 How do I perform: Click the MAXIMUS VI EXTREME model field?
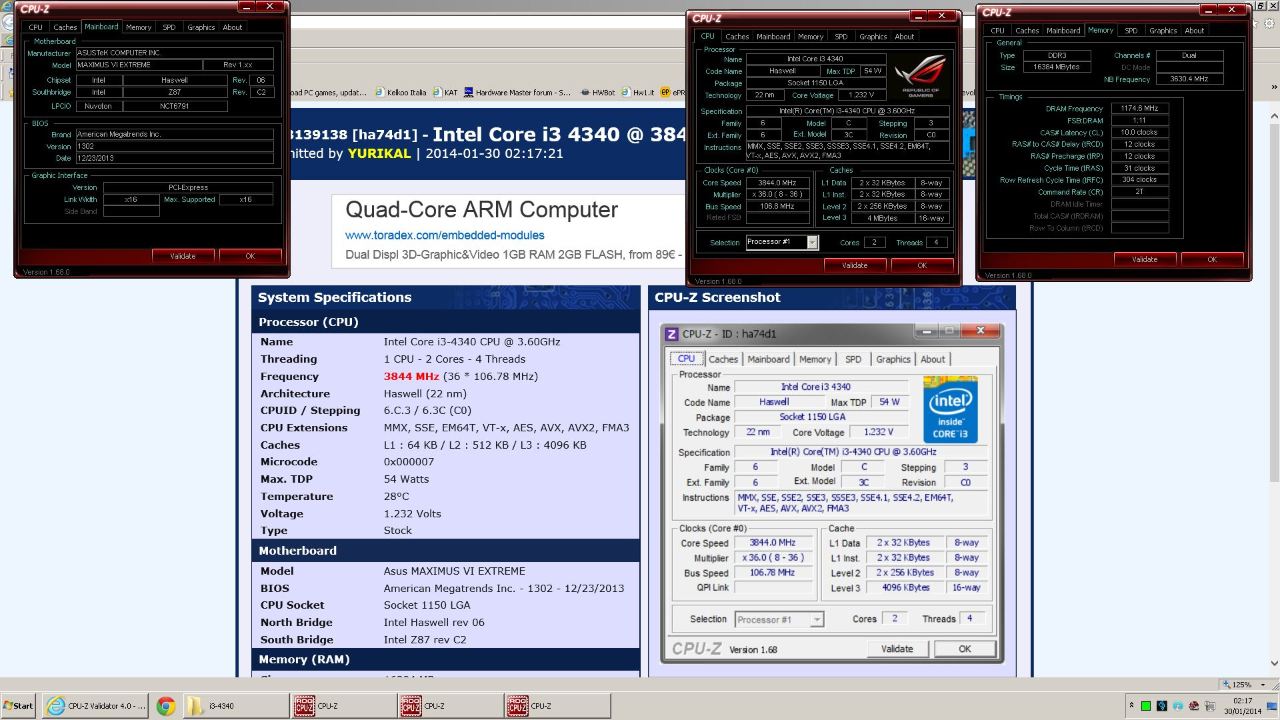click(x=137, y=65)
